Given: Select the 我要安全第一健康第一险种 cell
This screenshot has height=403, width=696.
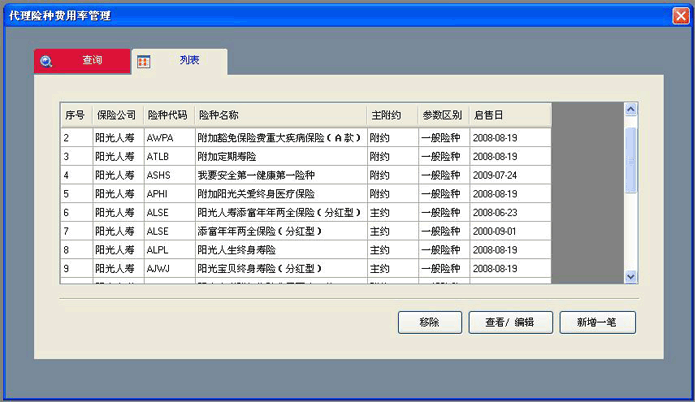Looking at the screenshot, I should point(281,175).
